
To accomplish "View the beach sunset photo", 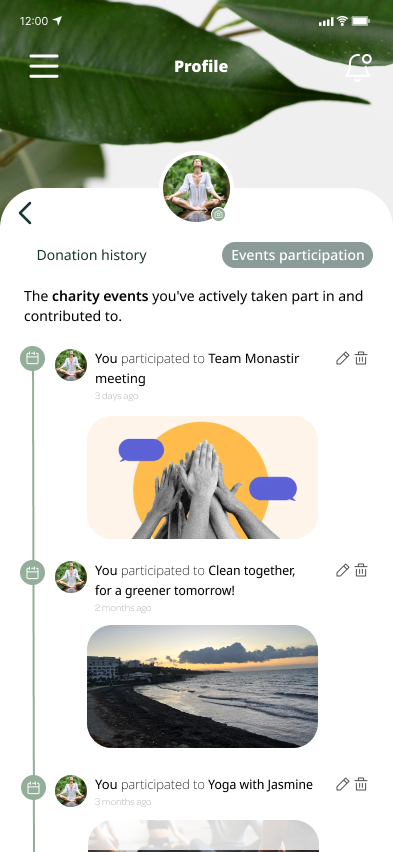I will tap(202, 686).
